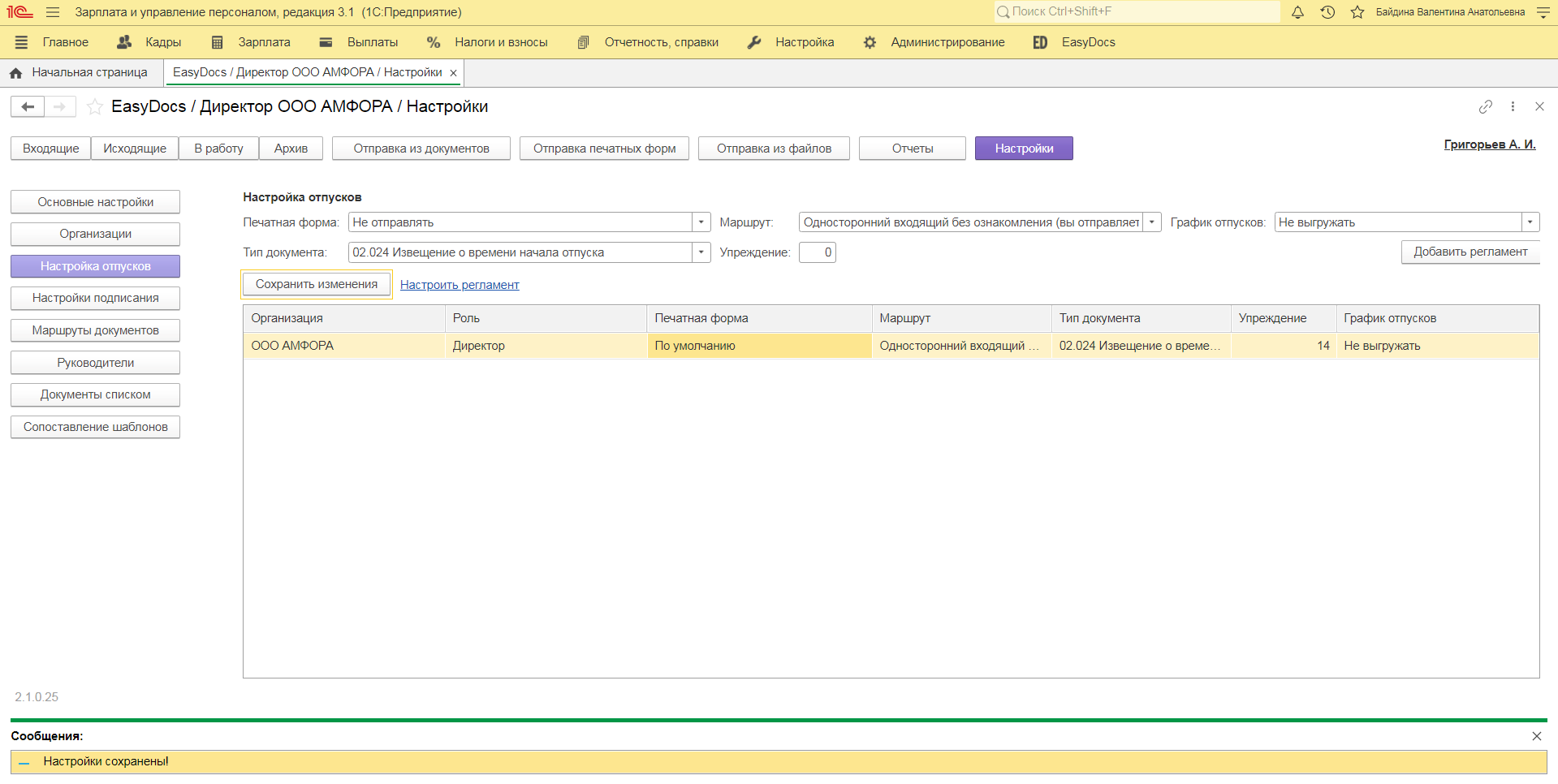Select Маршруты документов in the sidebar
Viewport: 1558px width, 784px height.
[95, 330]
